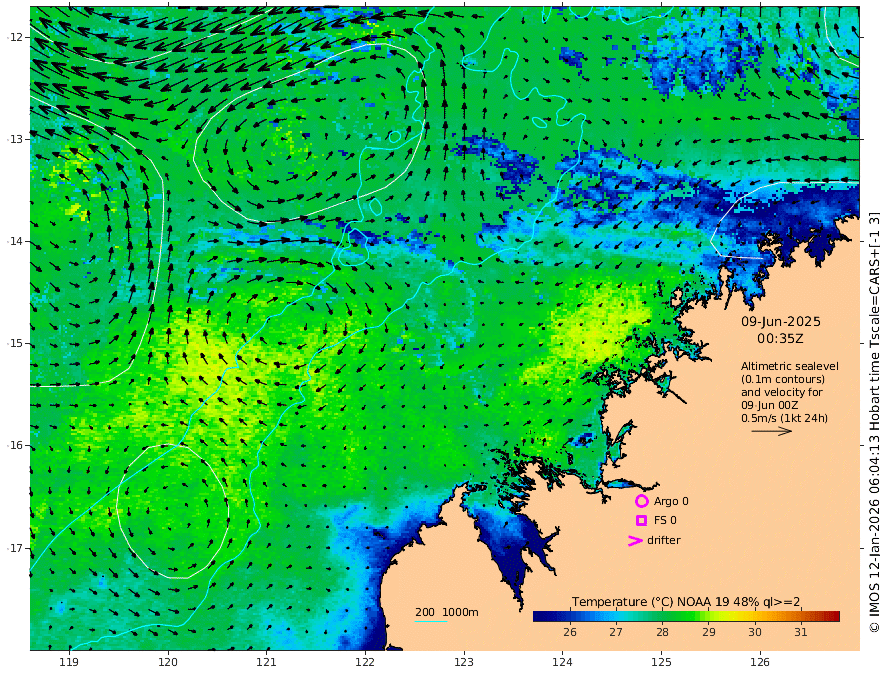
Task: Select the temperature color scale bar
Action: (x=686, y=616)
